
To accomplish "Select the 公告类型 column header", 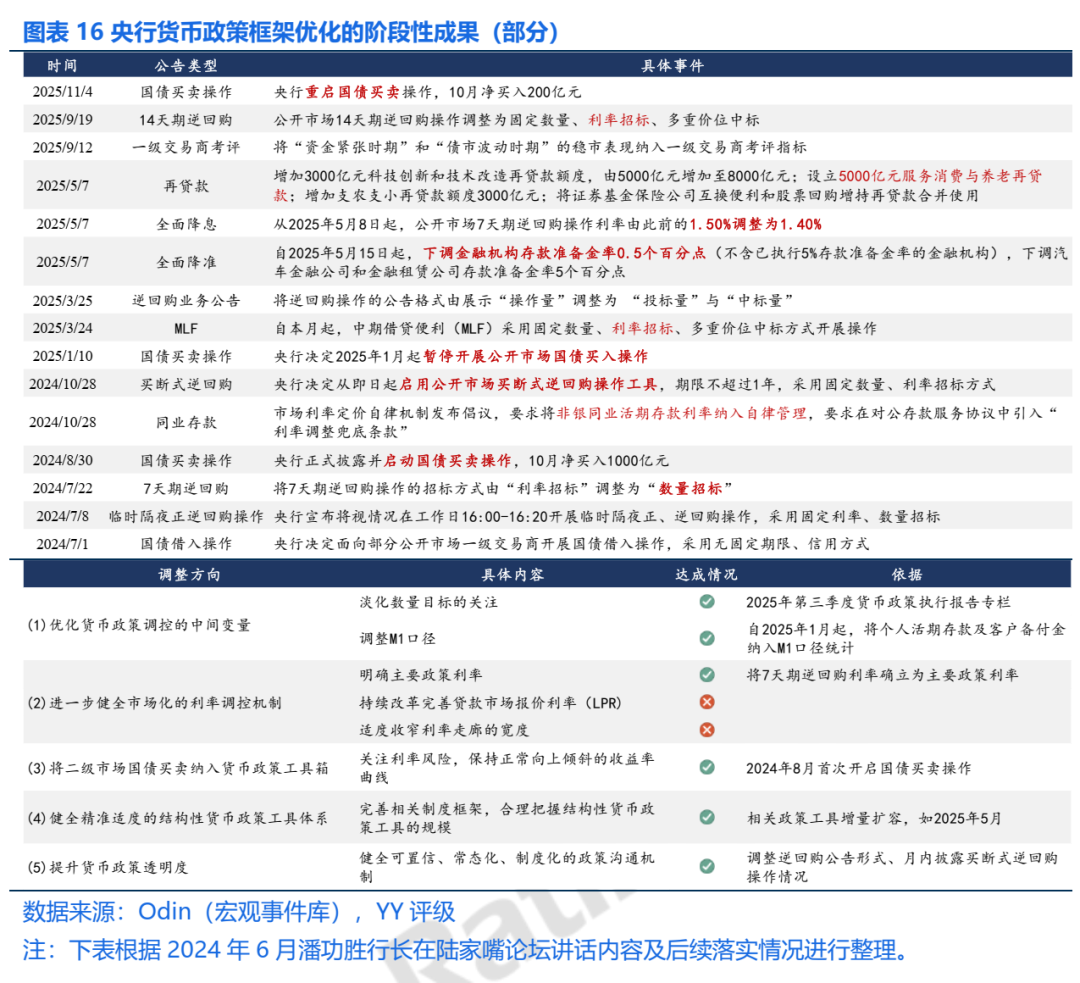I will click(186, 65).
